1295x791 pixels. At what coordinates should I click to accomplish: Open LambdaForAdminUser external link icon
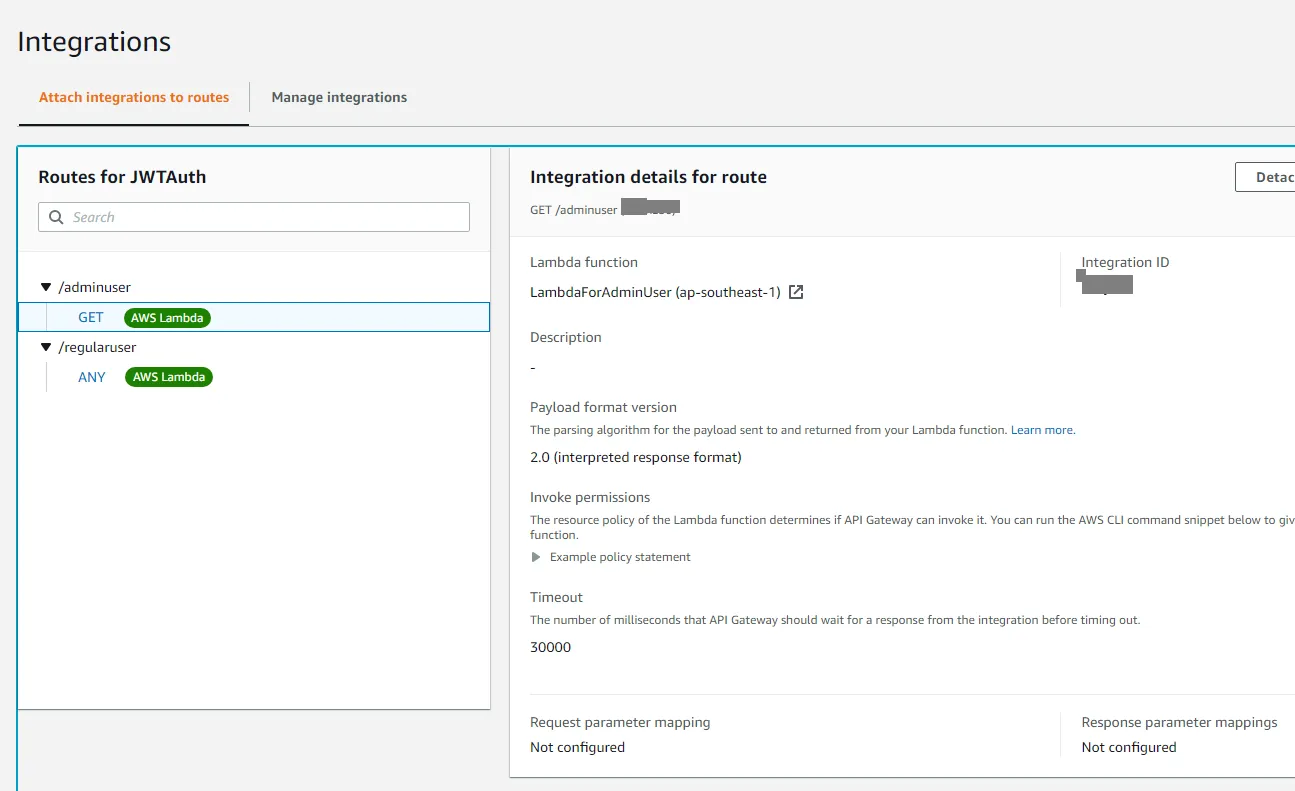tap(796, 292)
